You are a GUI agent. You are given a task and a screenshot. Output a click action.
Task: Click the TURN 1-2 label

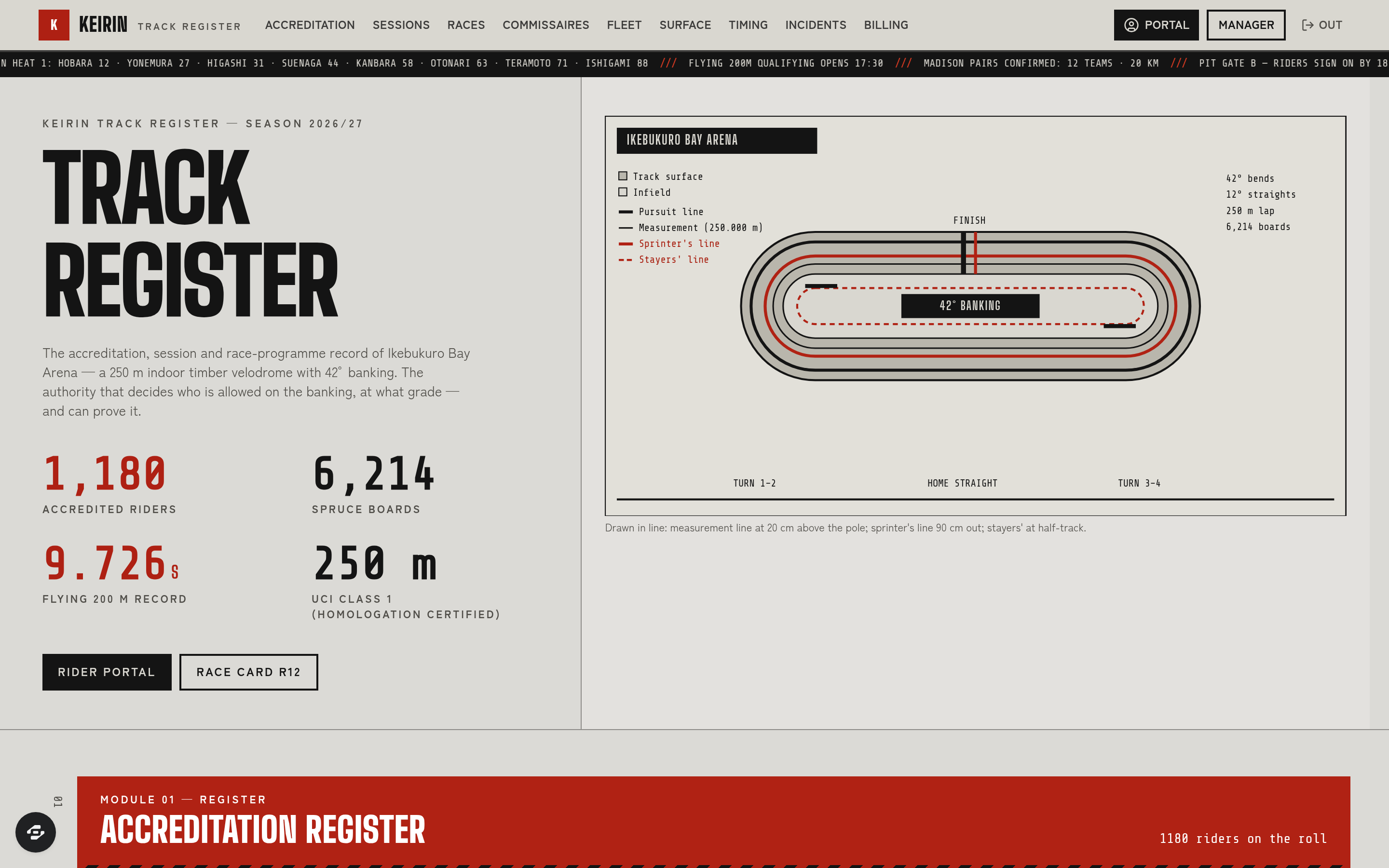click(x=754, y=483)
